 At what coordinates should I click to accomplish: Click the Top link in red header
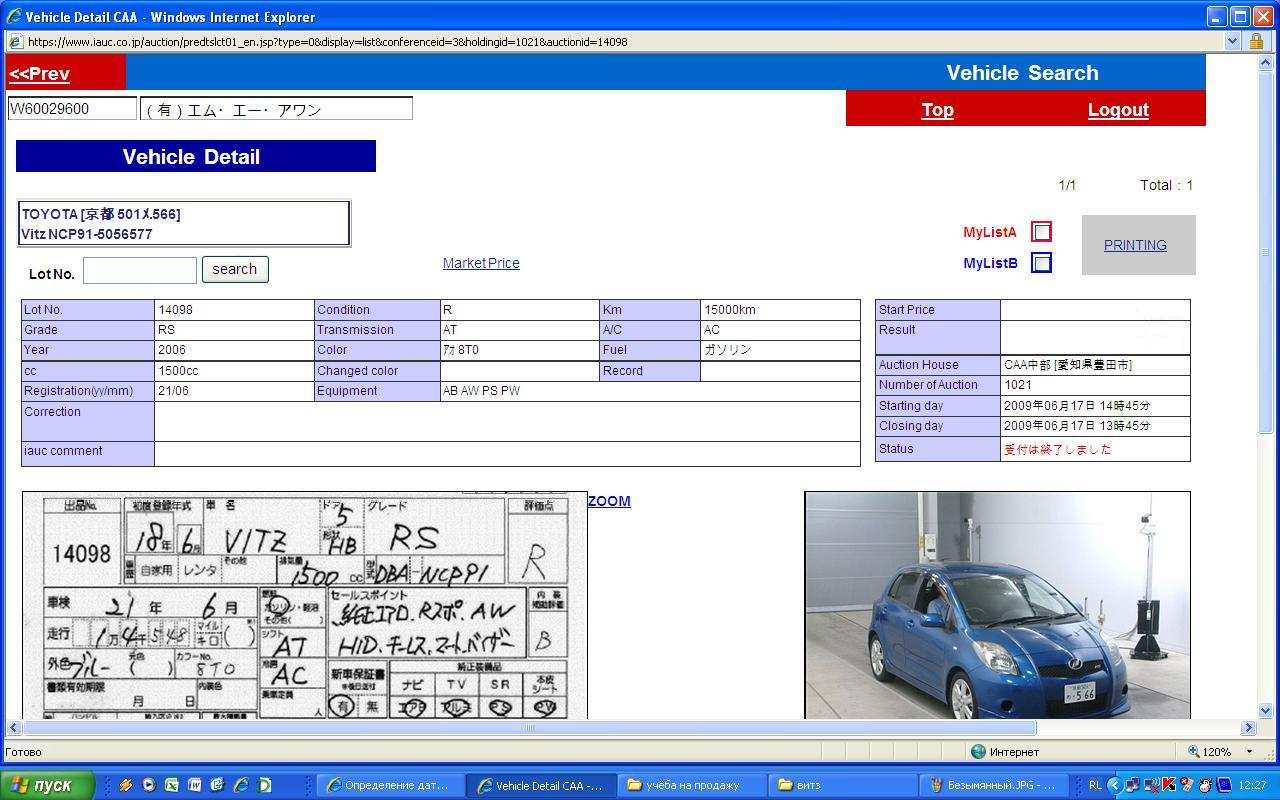pyautogui.click(x=937, y=110)
